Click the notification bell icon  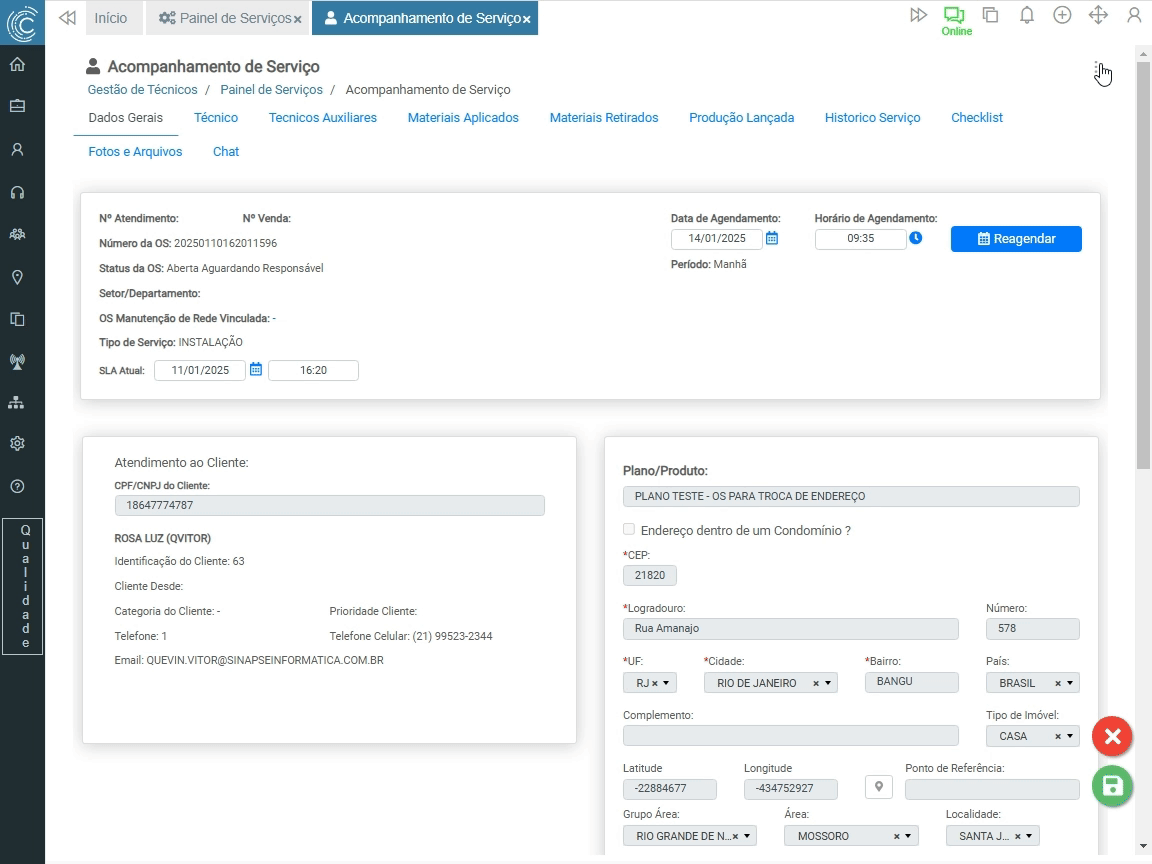point(1026,15)
